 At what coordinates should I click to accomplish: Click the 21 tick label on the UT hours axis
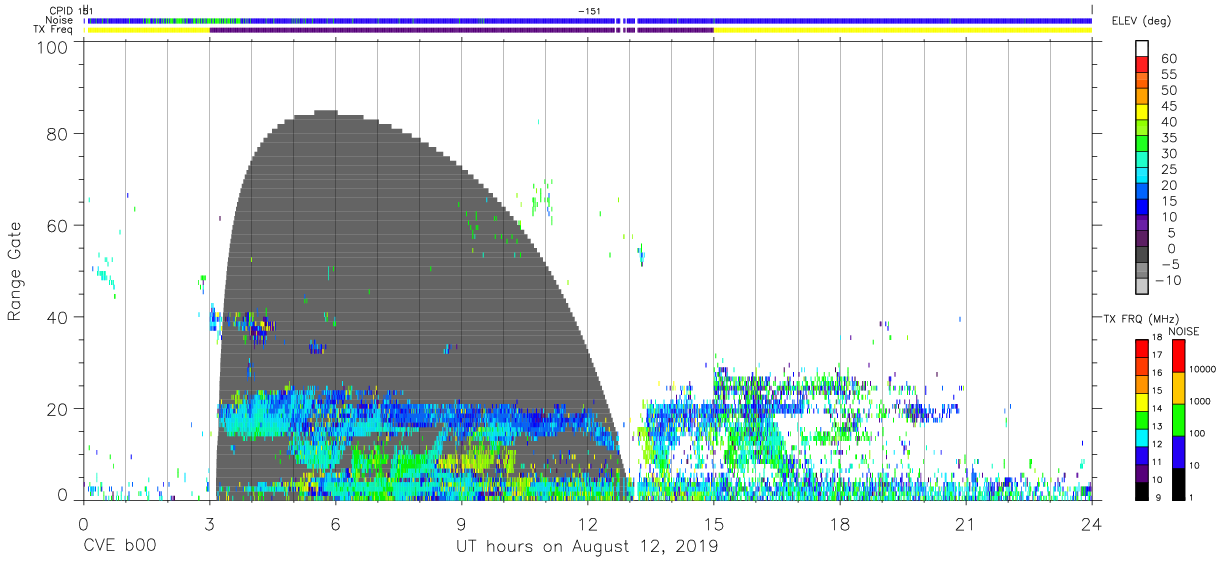pos(966,524)
